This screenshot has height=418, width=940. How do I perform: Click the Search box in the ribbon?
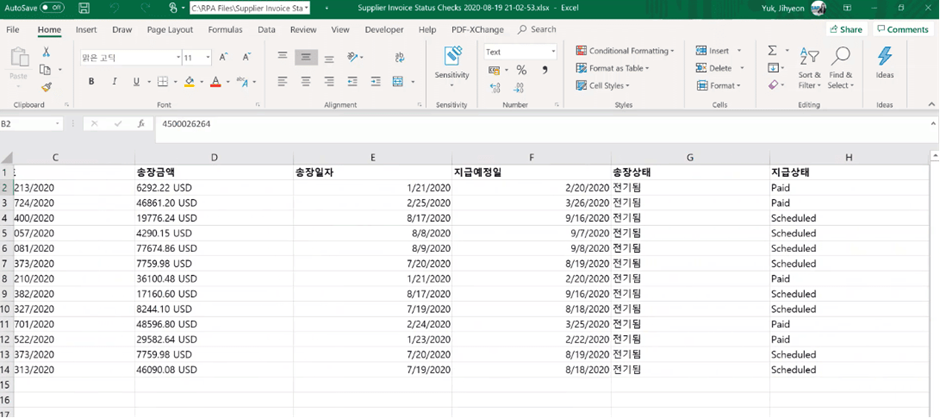coord(538,29)
